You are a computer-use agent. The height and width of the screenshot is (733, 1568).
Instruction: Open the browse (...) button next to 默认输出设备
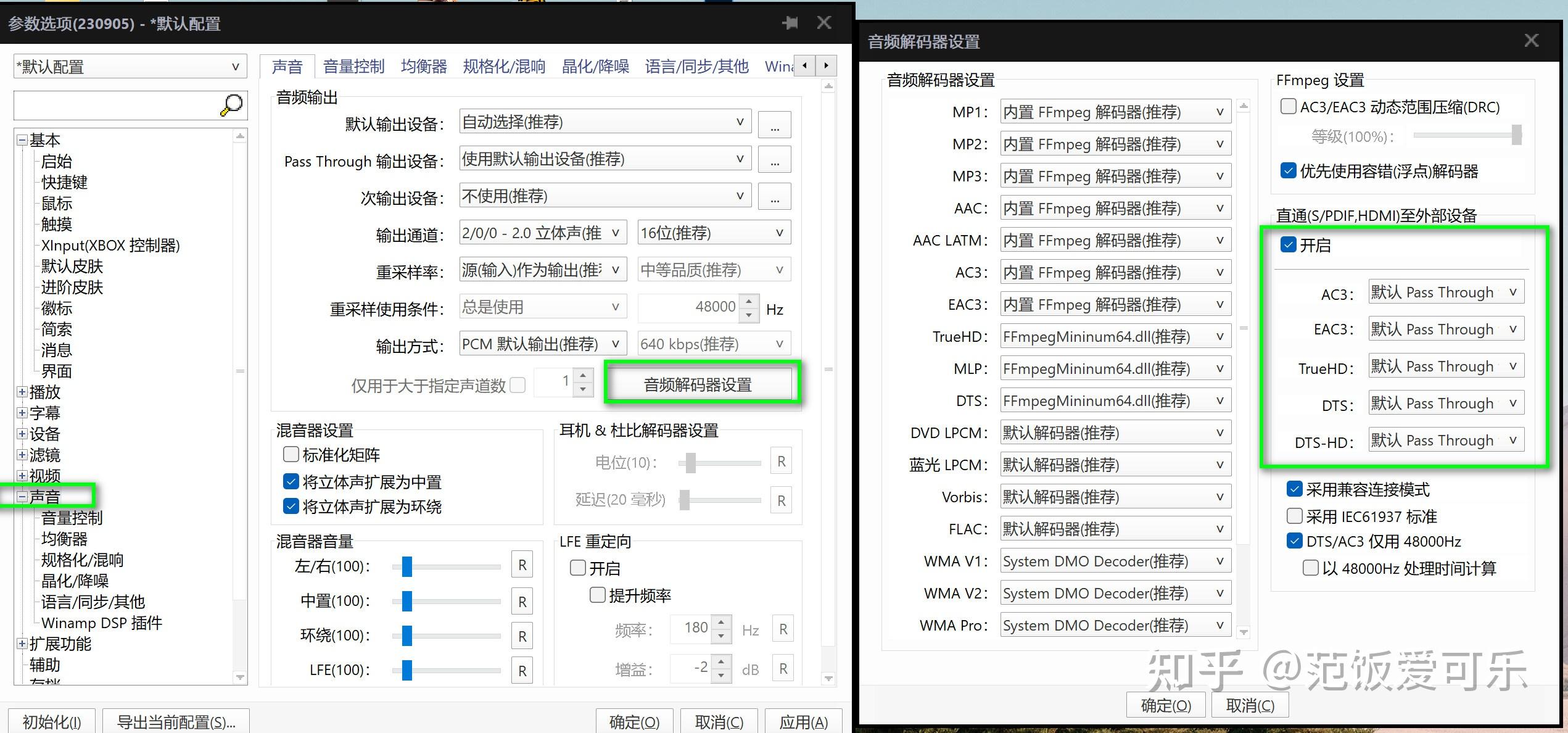[x=775, y=123]
